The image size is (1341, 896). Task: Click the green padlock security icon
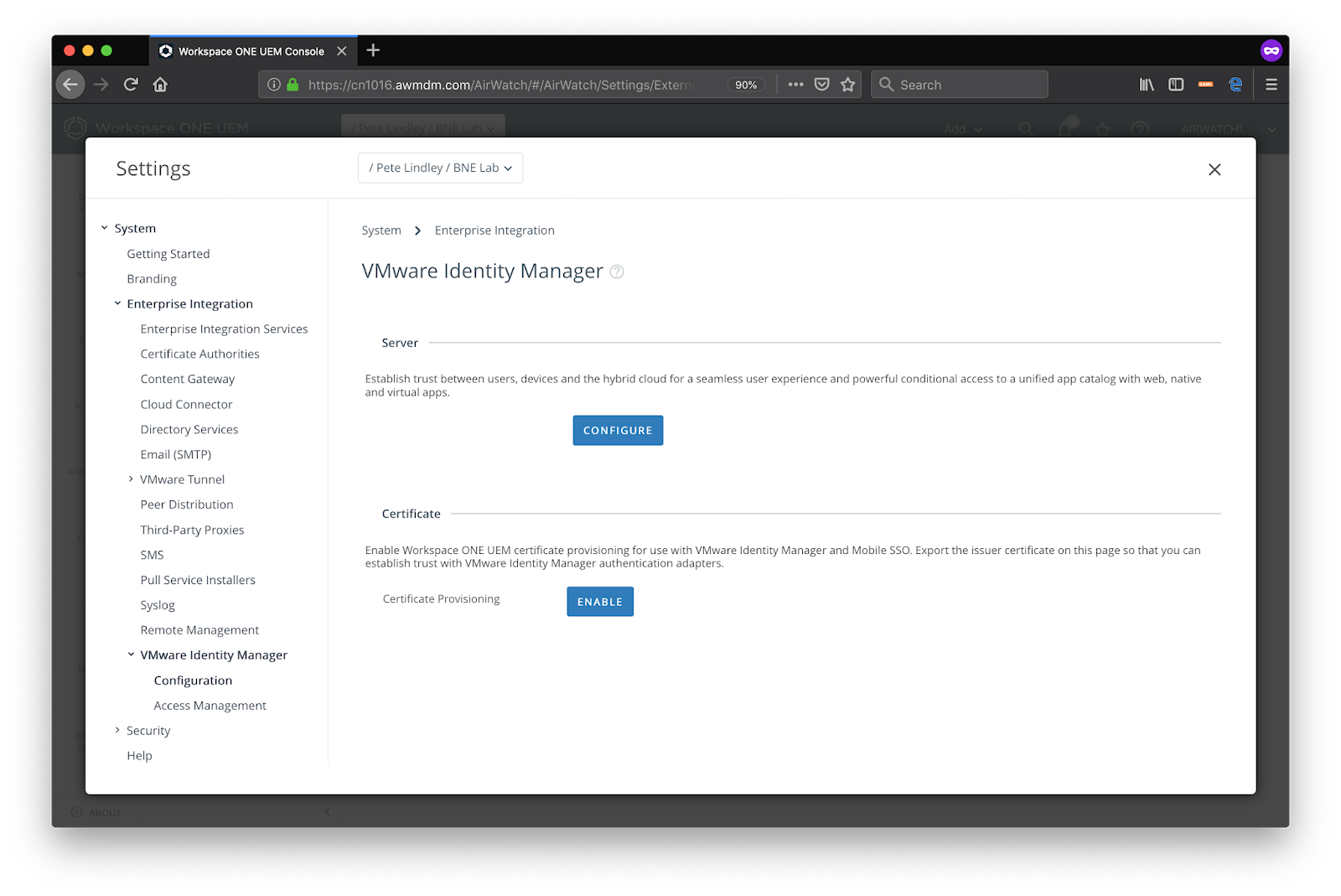(x=293, y=85)
